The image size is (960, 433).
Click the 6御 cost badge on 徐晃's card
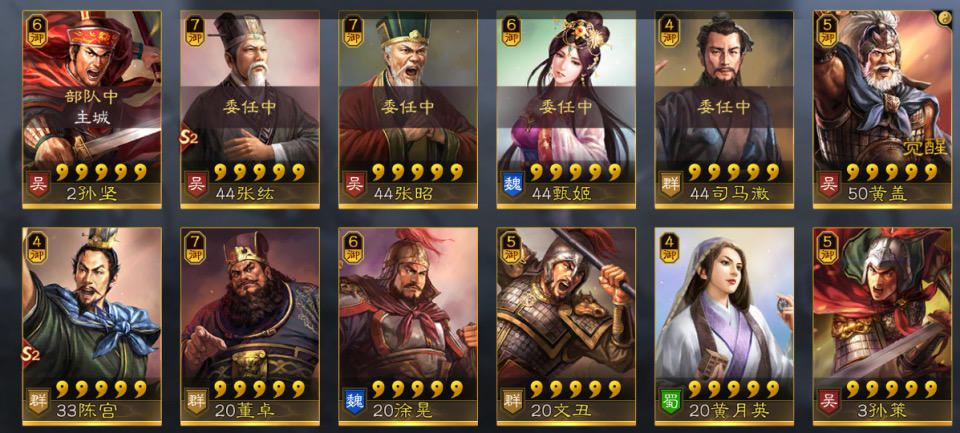pos(353,248)
